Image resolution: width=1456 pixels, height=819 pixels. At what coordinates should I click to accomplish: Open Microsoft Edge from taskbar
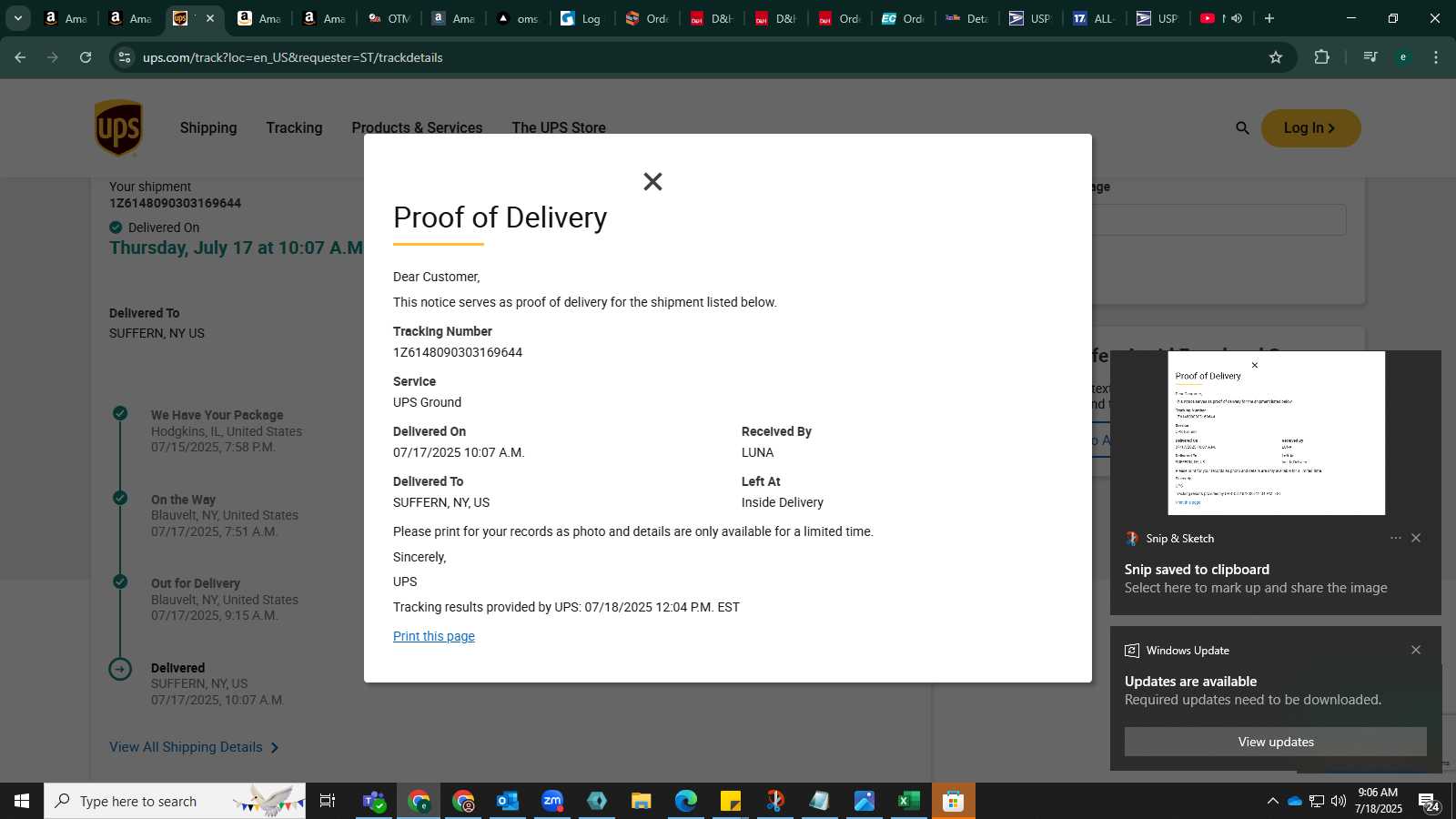tap(685, 801)
